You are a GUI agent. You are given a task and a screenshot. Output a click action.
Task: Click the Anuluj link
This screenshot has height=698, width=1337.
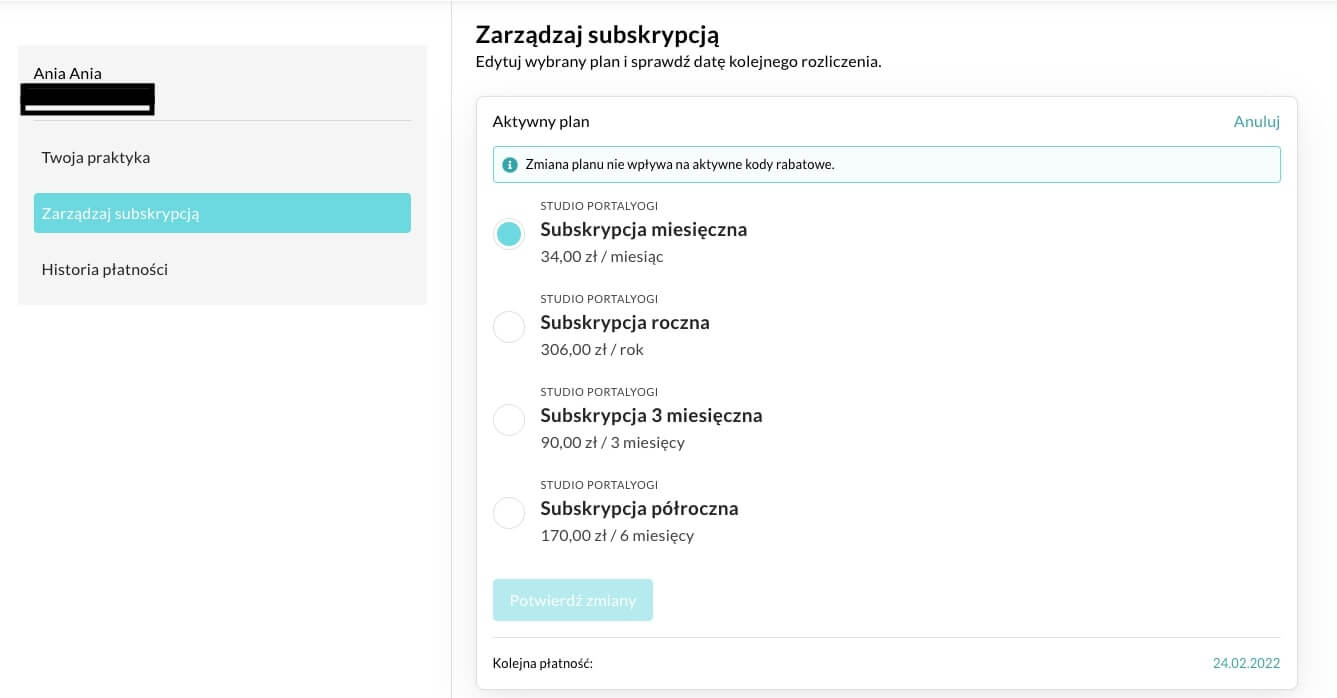tap(1256, 121)
